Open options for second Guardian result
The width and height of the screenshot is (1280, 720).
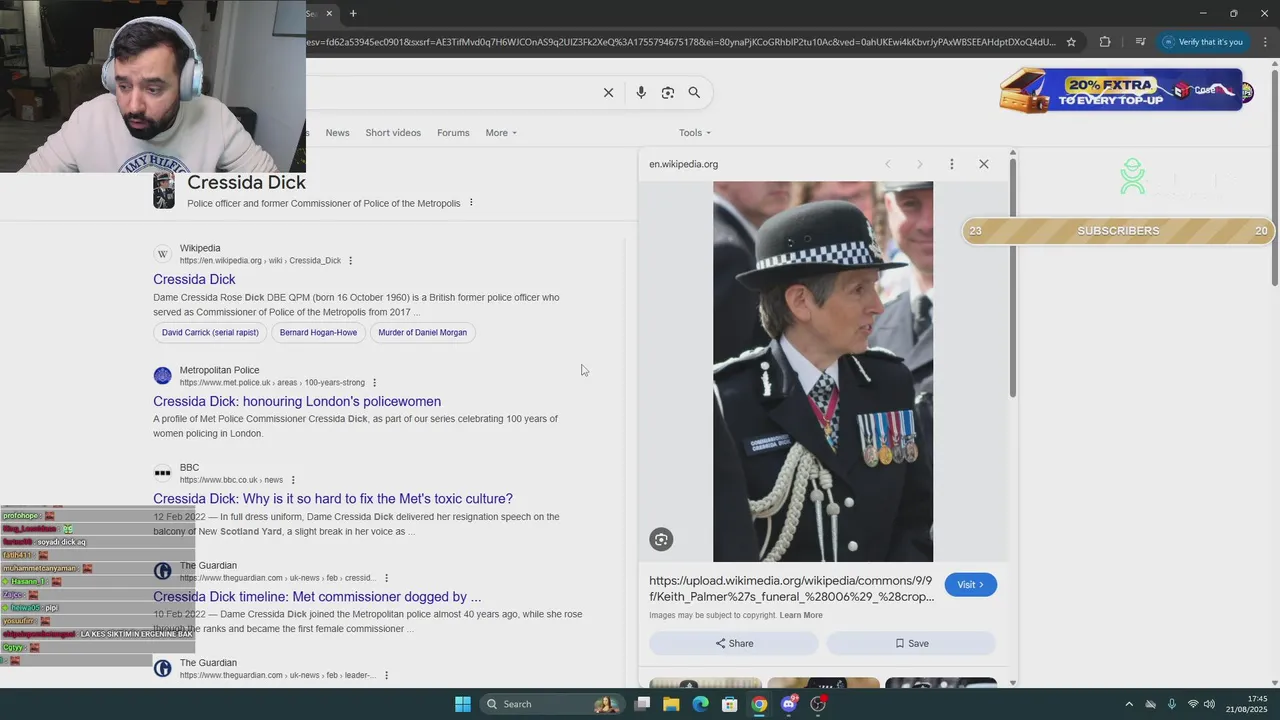click(386, 676)
